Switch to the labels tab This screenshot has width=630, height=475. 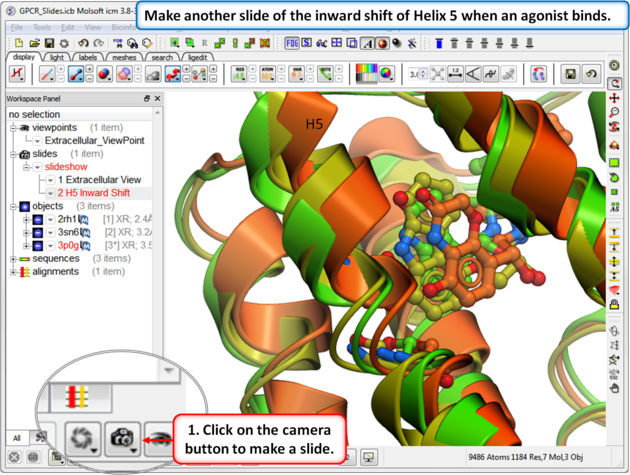pos(89,58)
